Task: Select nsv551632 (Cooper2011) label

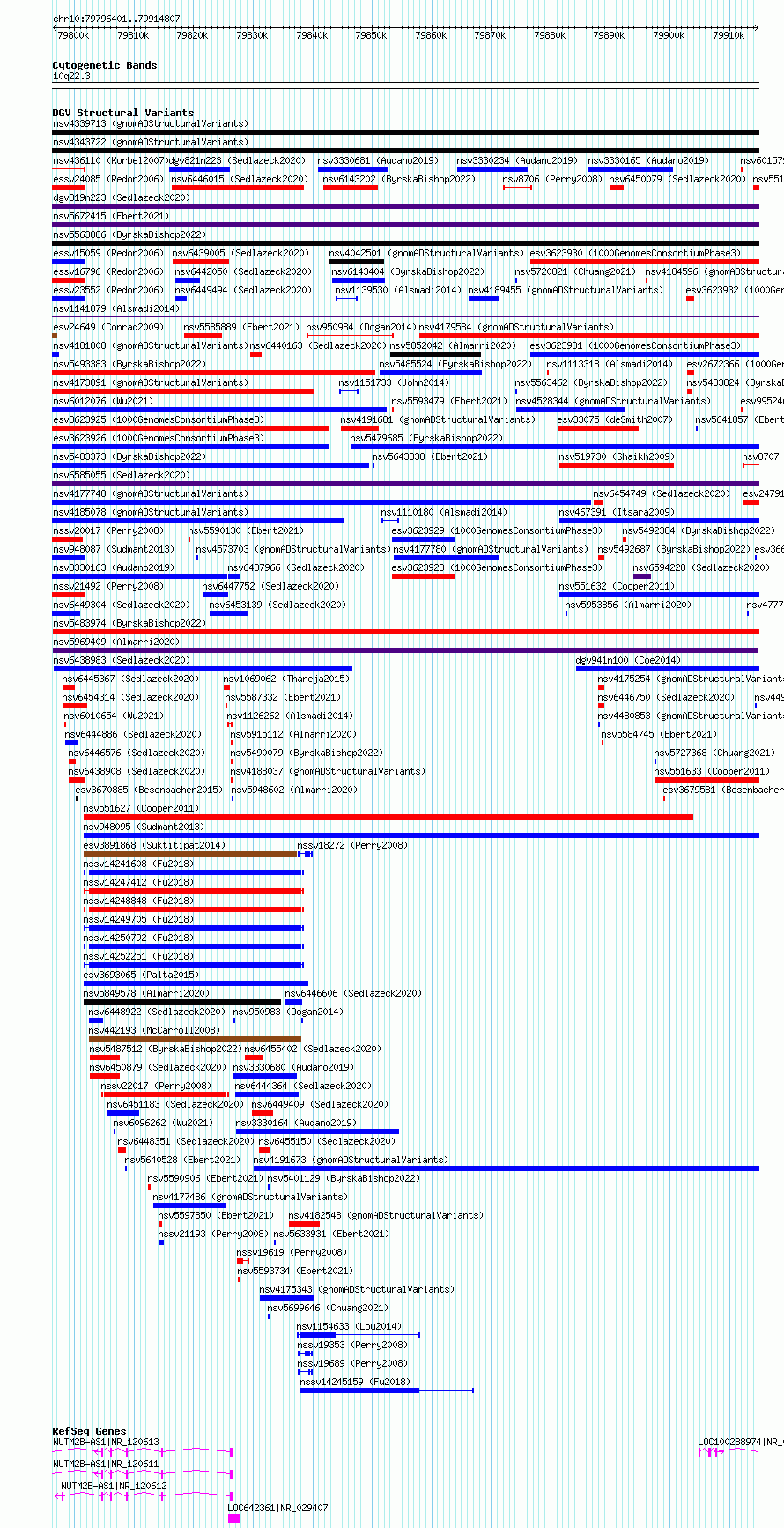Action: point(617,586)
